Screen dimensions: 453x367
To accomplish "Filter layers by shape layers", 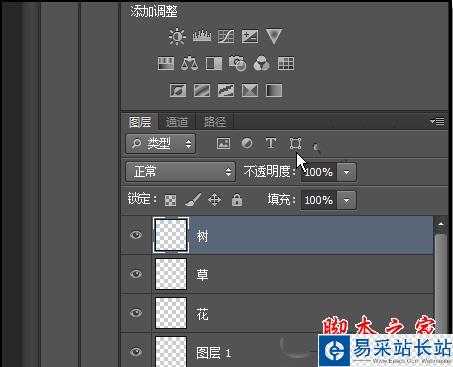I will pyautogui.click(x=295, y=143).
